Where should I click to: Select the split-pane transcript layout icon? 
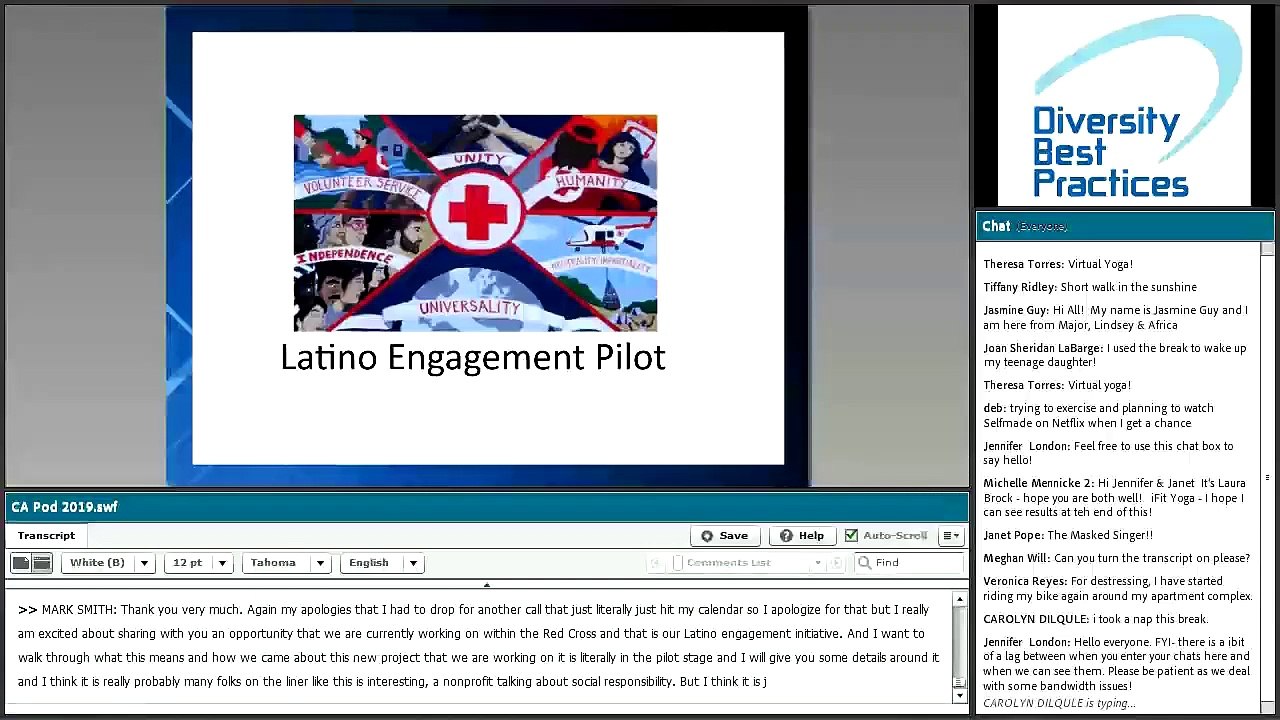(41, 563)
